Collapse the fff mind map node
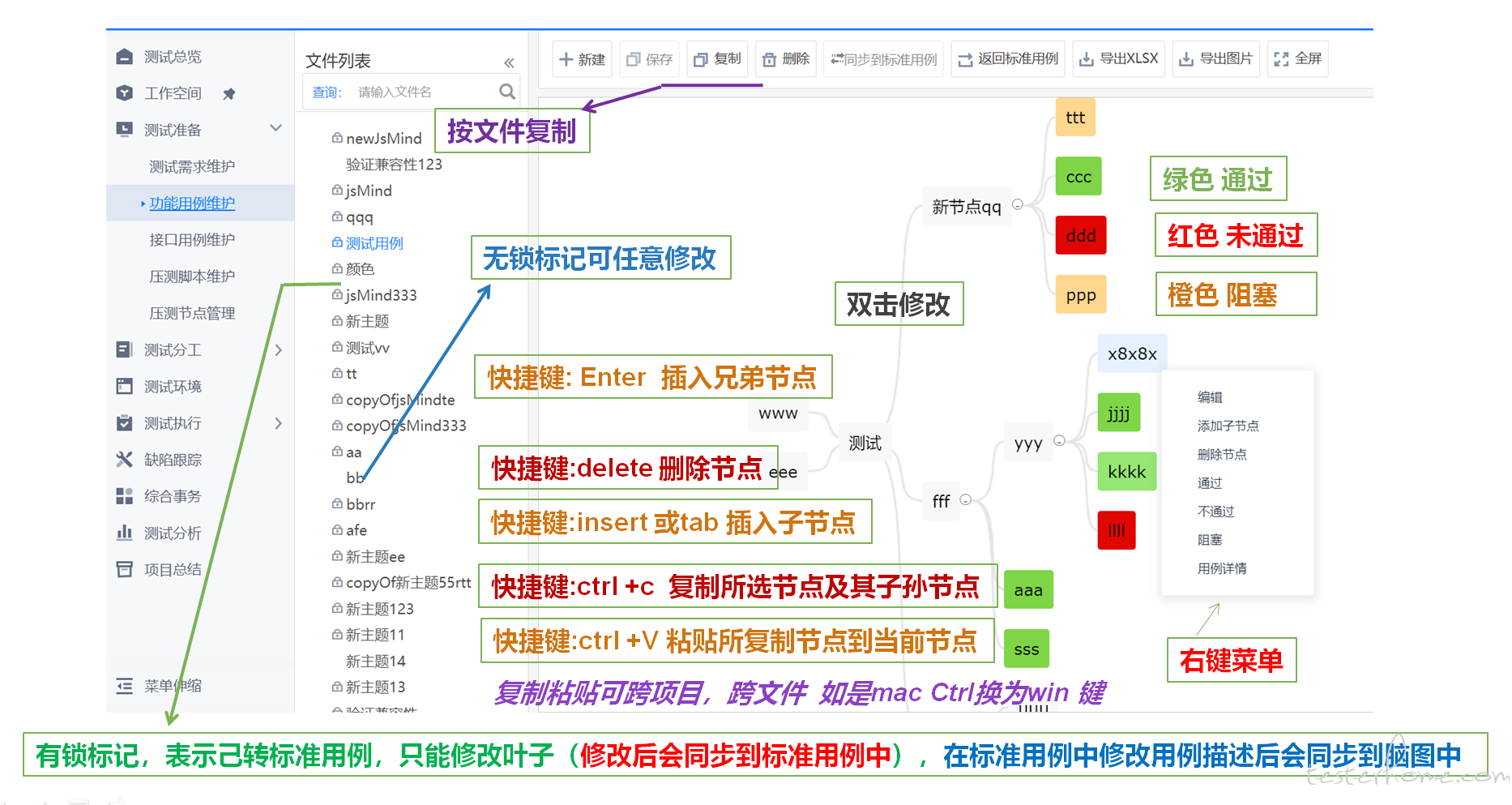The width and height of the screenshot is (1512, 805). [x=965, y=499]
